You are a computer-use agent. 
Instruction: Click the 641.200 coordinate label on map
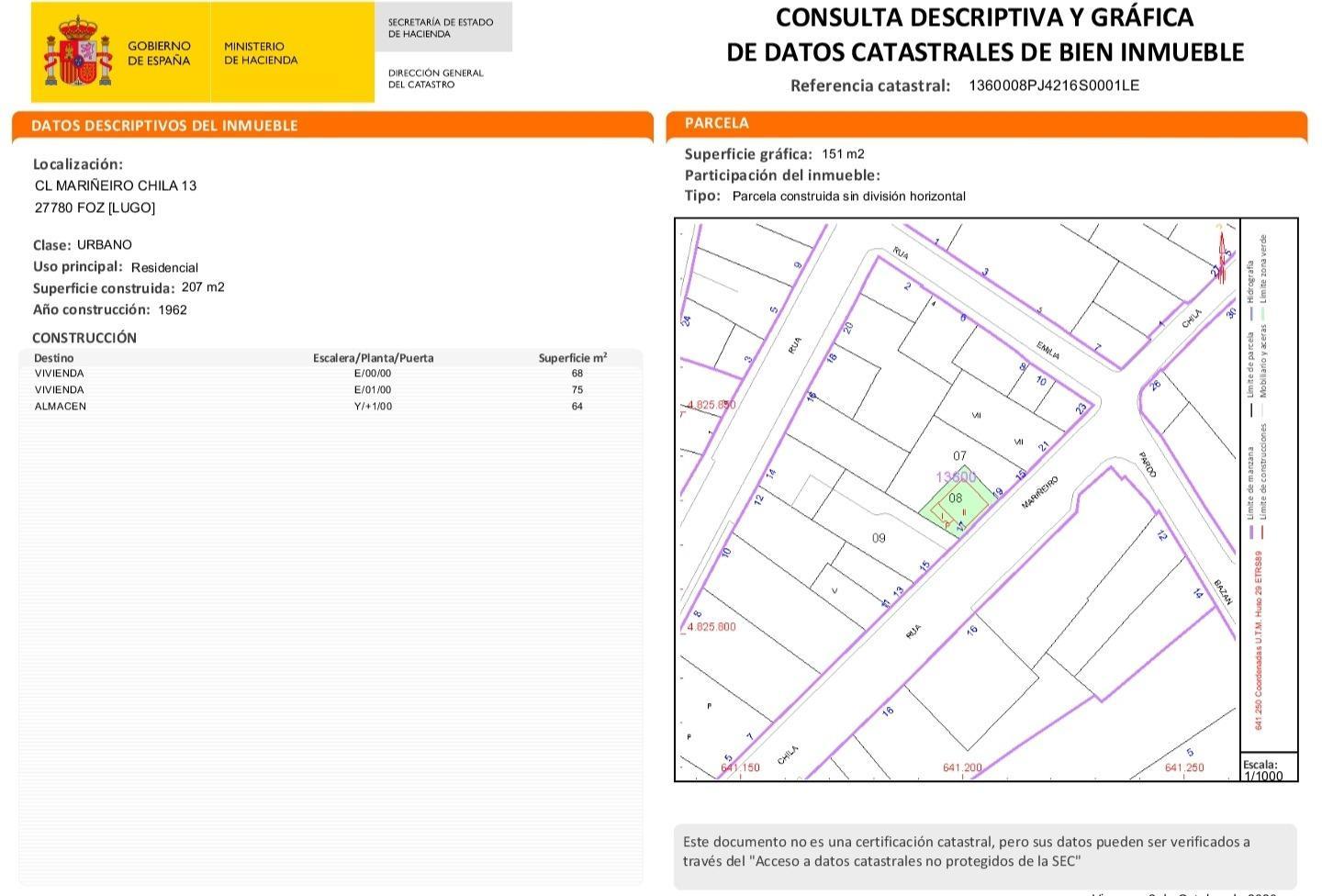tap(962, 767)
